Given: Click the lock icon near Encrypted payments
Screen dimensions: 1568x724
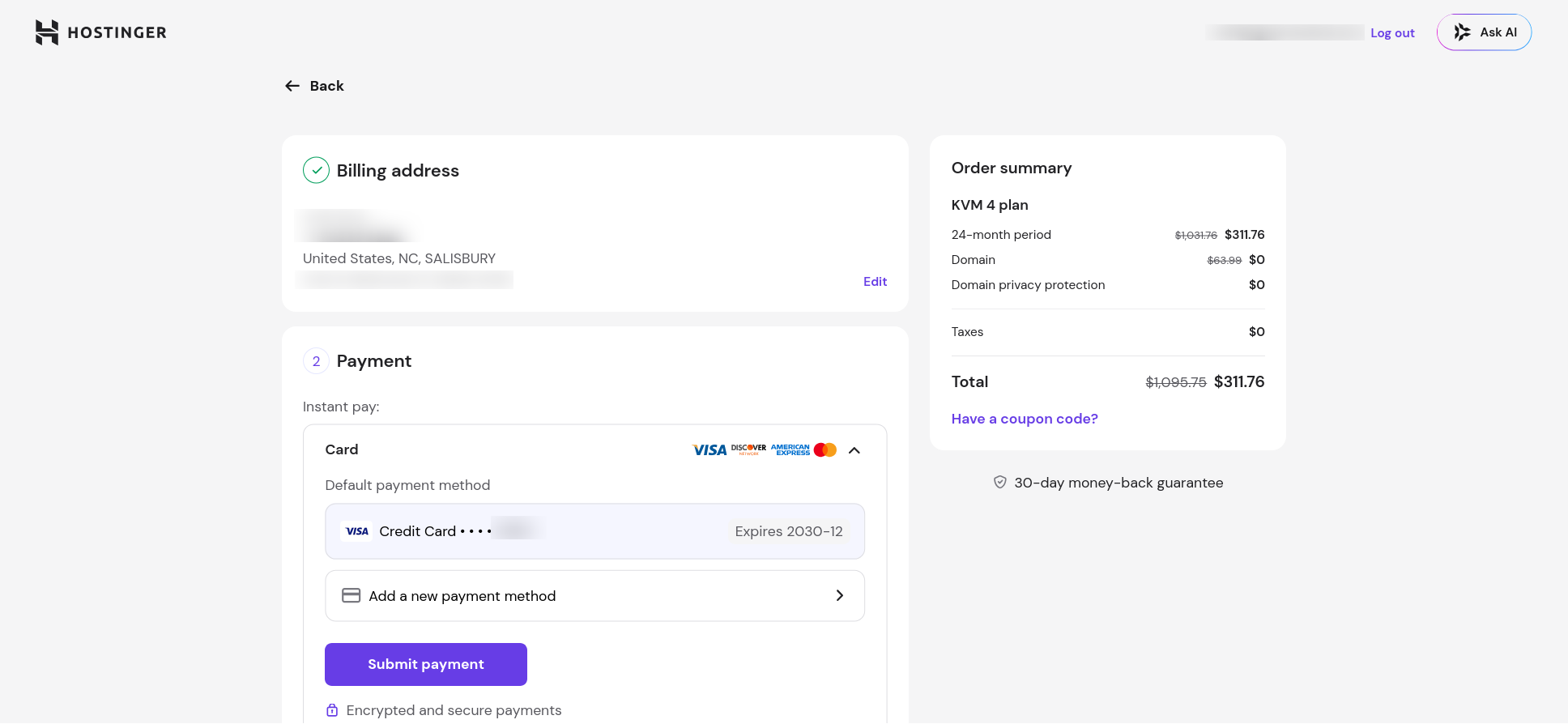Looking at the screenshot, I should [332, 710].
